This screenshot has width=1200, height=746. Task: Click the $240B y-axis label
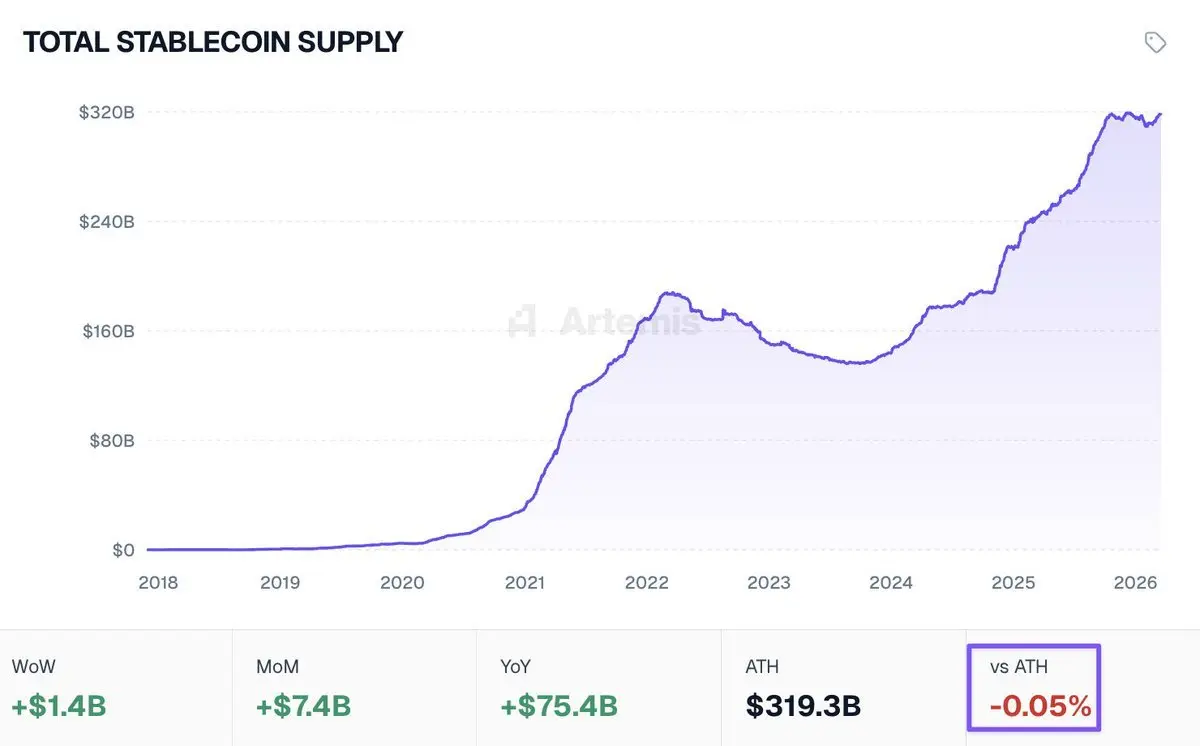click(107, 222)
